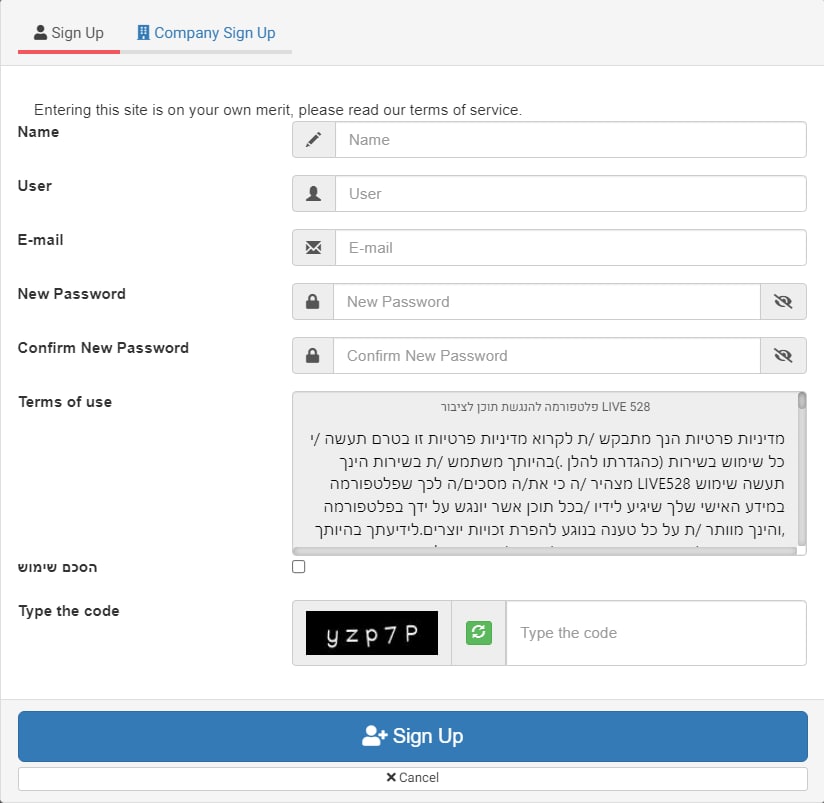Click the pencil icon beside Name field

314,140
